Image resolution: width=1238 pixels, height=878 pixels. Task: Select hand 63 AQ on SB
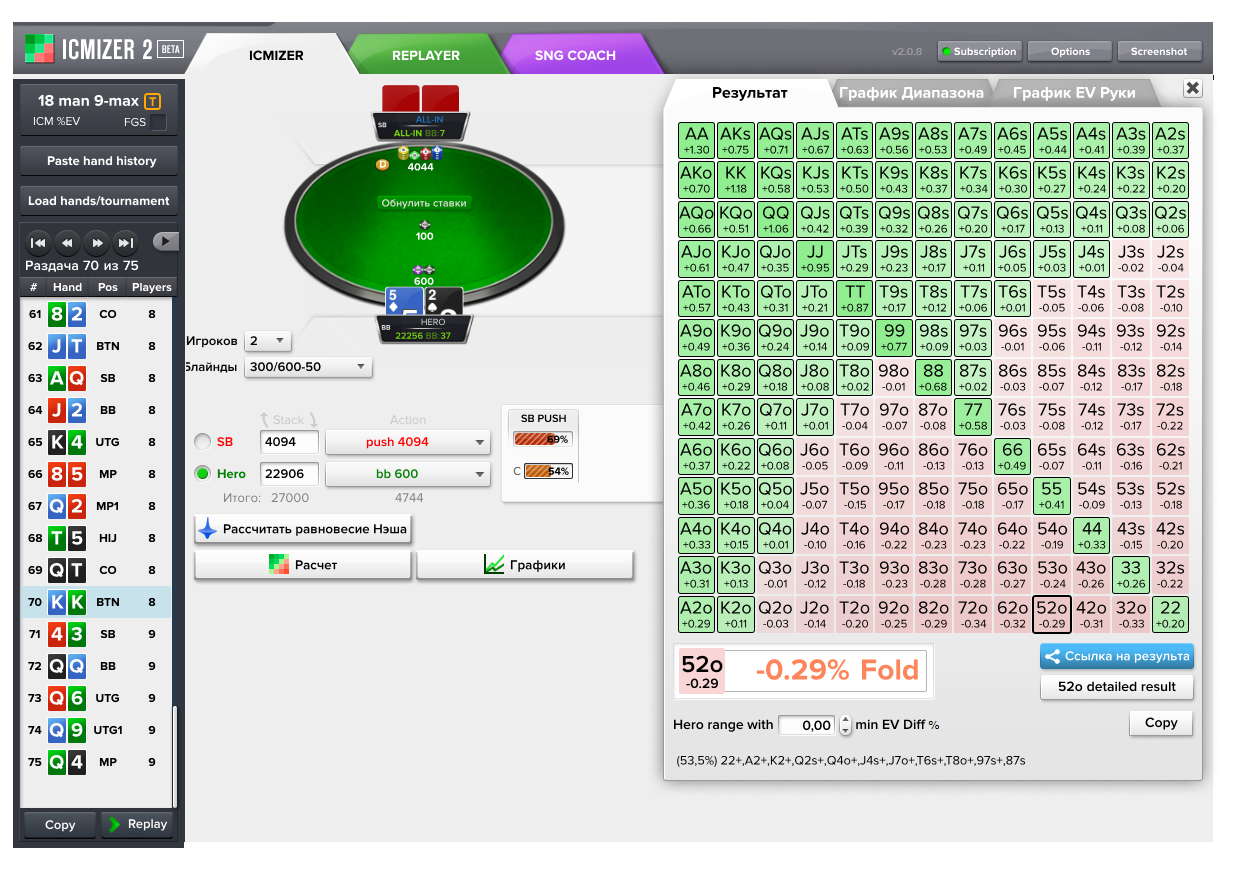[x=97, y=378]
